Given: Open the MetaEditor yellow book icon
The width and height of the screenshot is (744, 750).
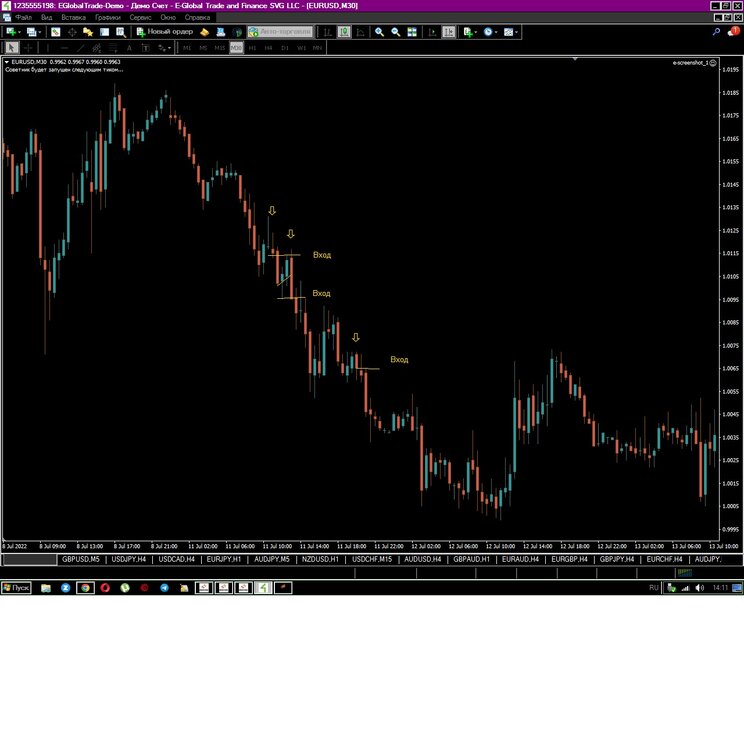Looking at the screenshot, I should click(204, 32).
